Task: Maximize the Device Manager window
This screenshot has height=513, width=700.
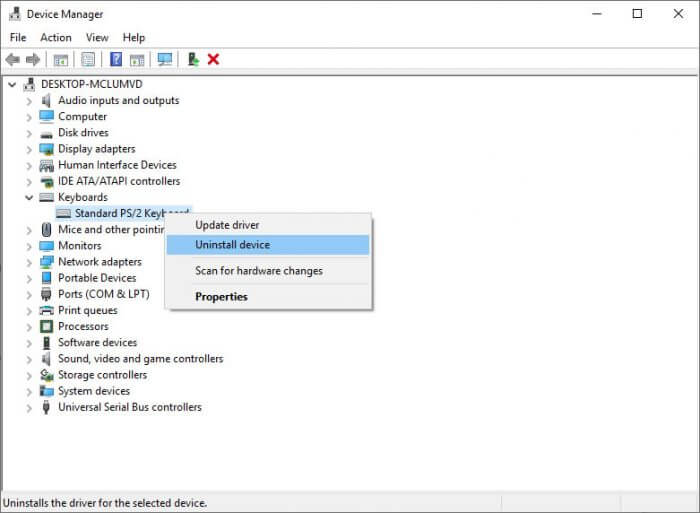Action: tap(638, 14)
